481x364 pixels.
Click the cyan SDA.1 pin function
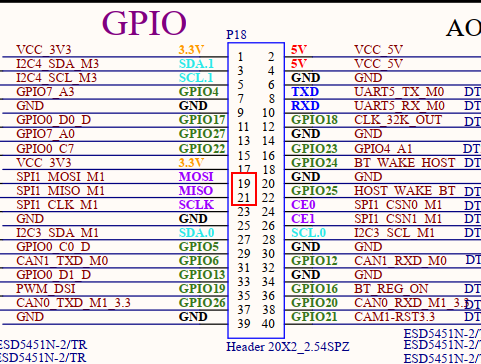click(196, 64)
